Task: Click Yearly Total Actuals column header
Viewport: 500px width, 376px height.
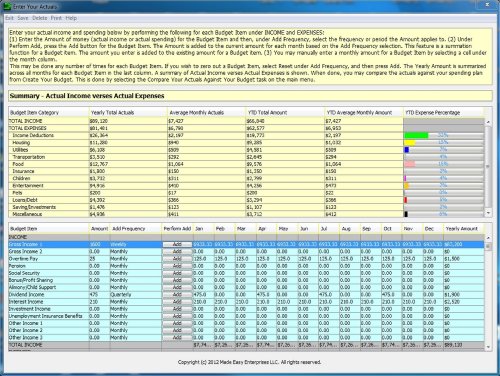Action: coord(128,112)
